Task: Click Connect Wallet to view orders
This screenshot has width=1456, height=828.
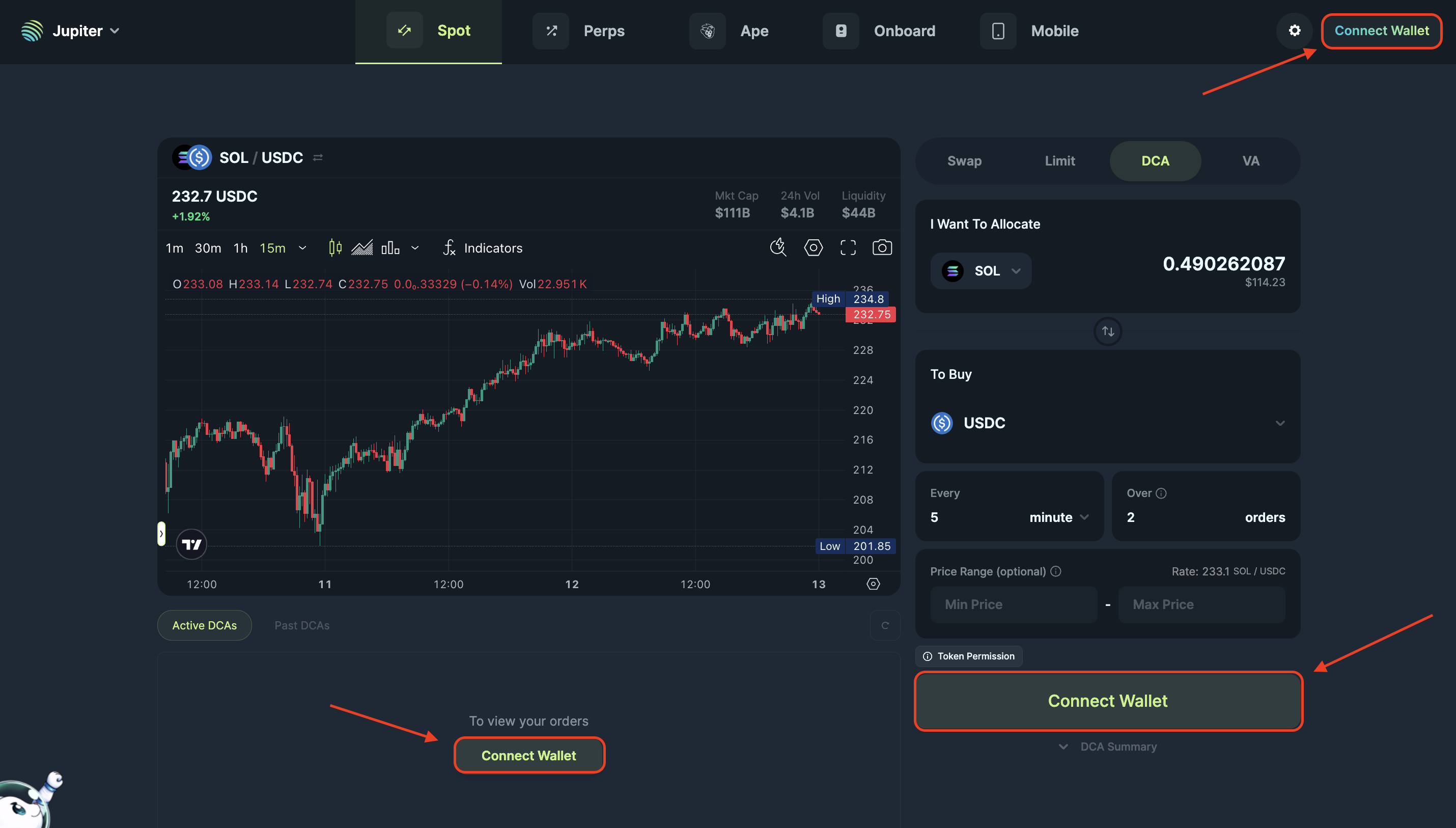Action: point(528,755)
